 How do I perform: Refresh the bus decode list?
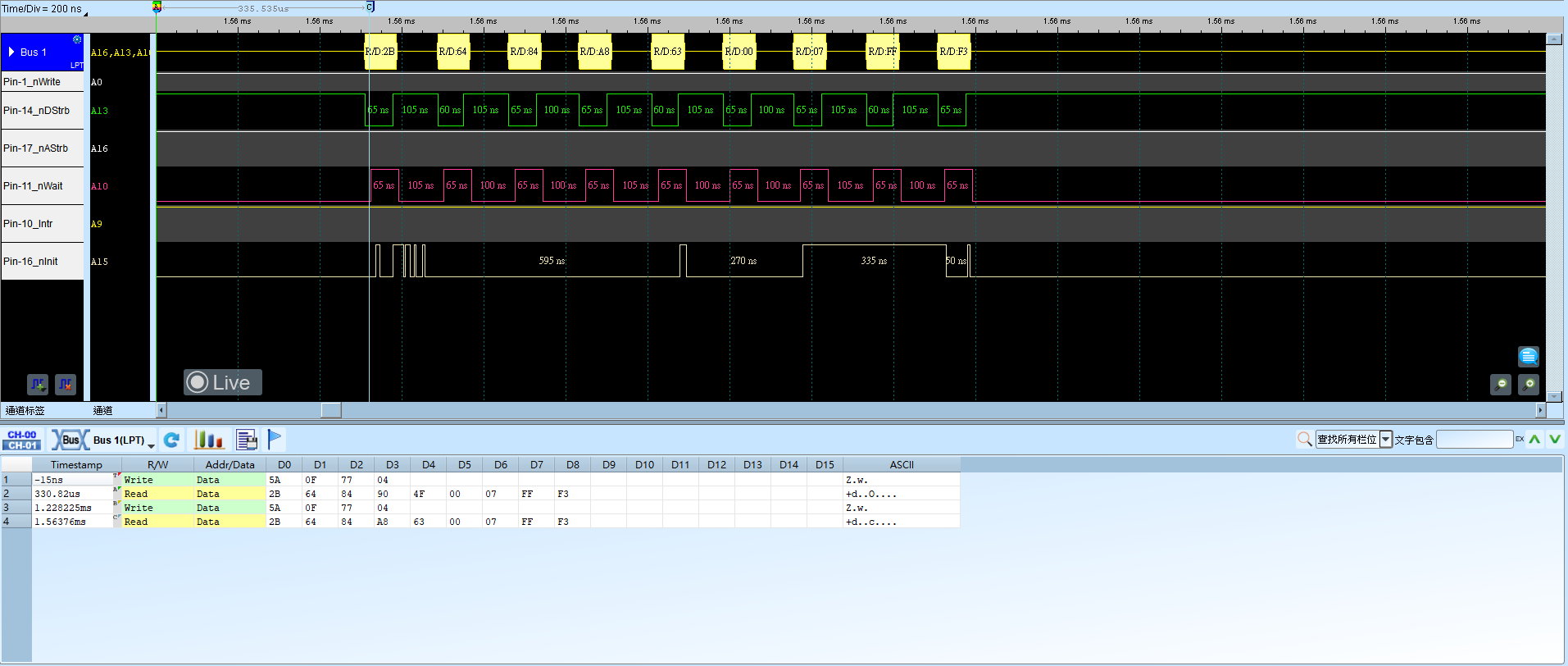click(x=171, y=440)
